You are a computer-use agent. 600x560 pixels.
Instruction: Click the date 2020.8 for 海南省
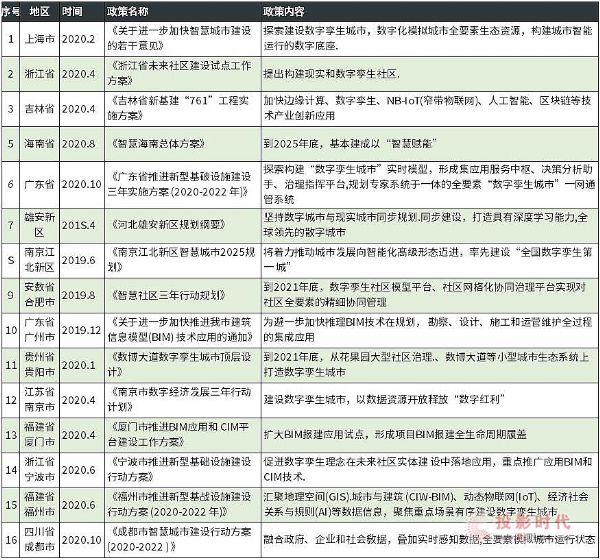point(78,144)
